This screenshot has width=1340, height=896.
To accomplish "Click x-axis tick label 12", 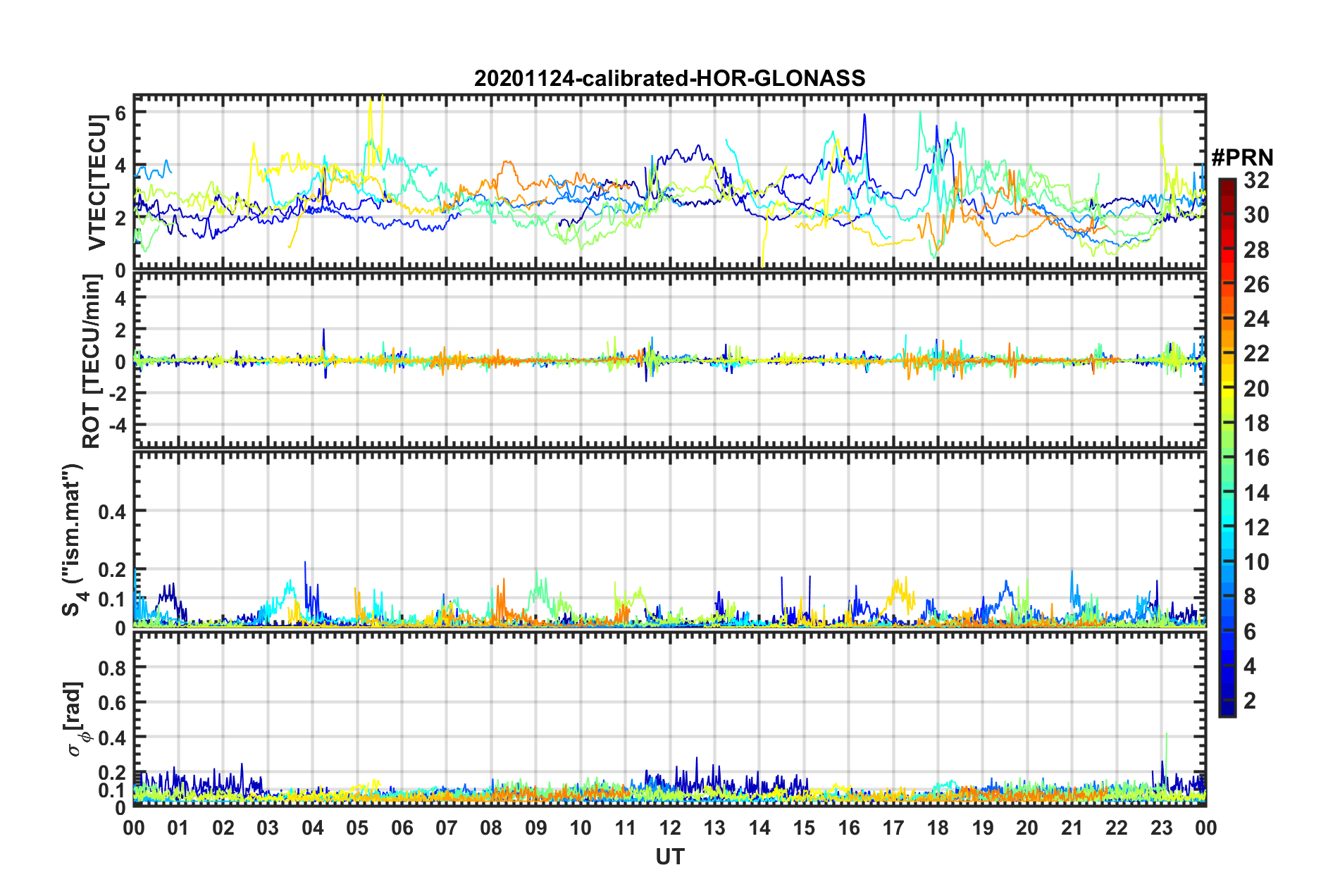I will pos(670,828).
